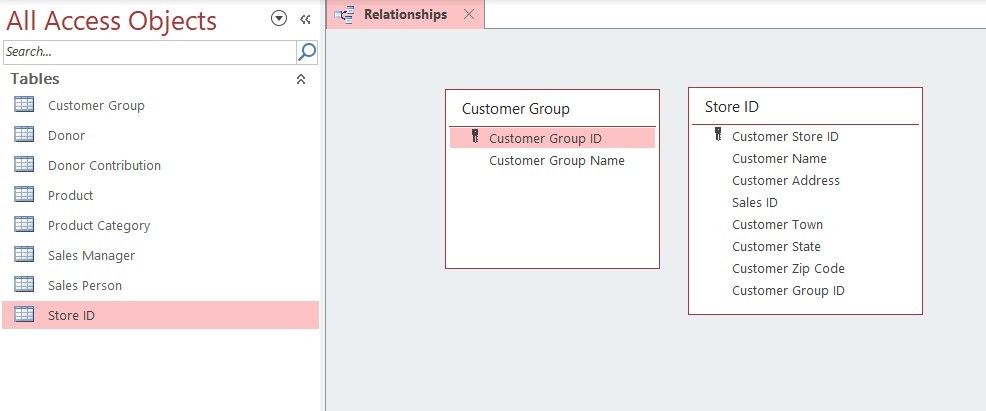The width and height of the screenshot is (986, 411).
Task: Click the Donor table icon
Action: click(x=24, y=134)
